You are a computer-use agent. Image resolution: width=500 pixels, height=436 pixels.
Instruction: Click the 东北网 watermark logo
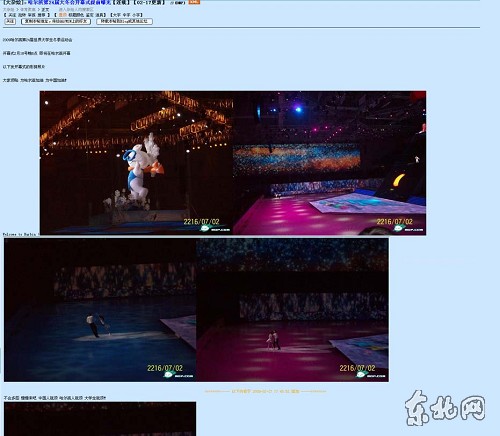click(445, 408)
